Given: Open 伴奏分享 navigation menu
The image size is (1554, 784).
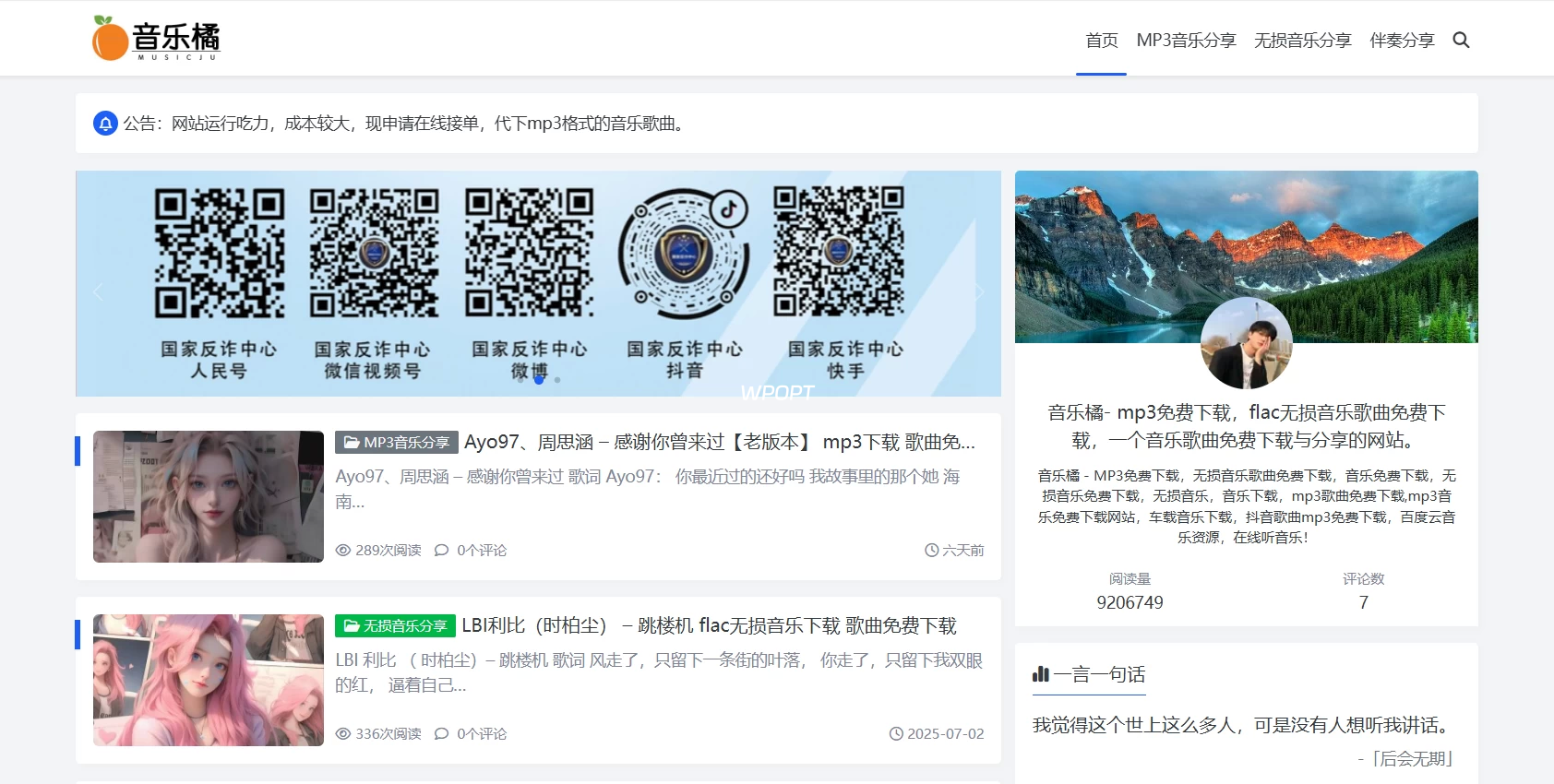Looking at the screenshot, I should coord(1402,40).
